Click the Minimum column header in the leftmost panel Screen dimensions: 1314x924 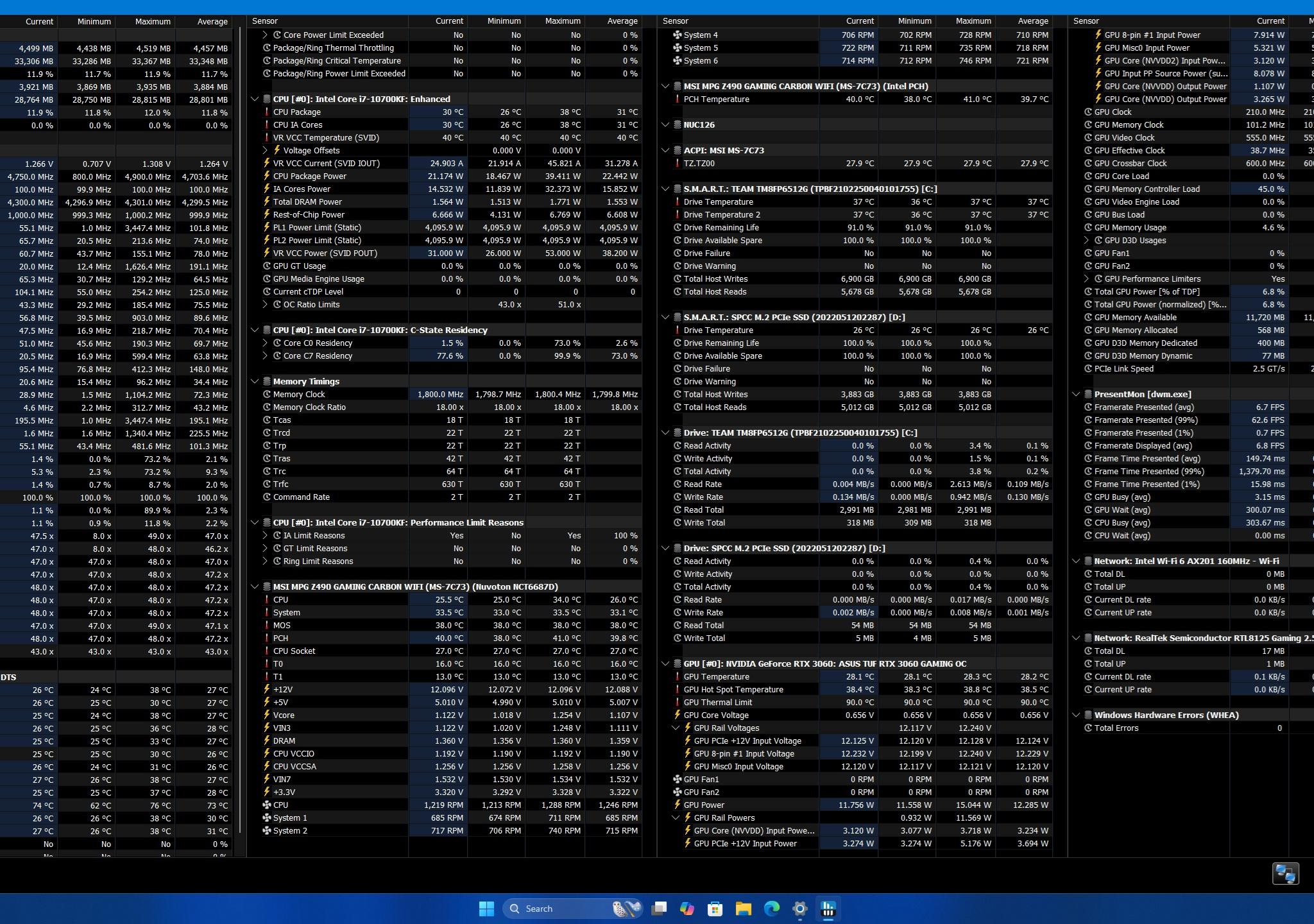[87, 21]
